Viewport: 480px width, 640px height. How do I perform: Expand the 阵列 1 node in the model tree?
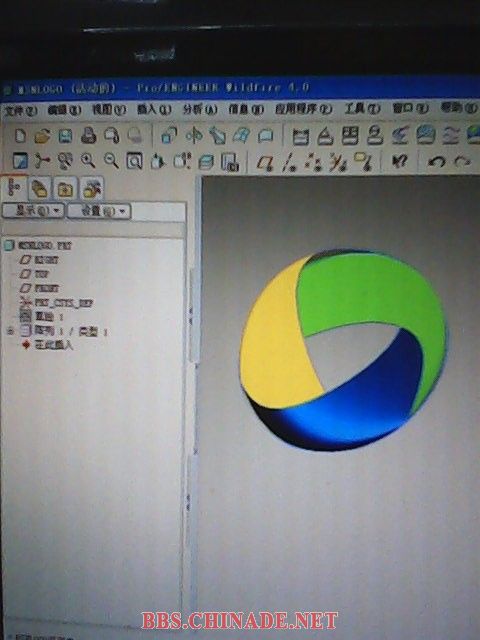click(11, 331)
